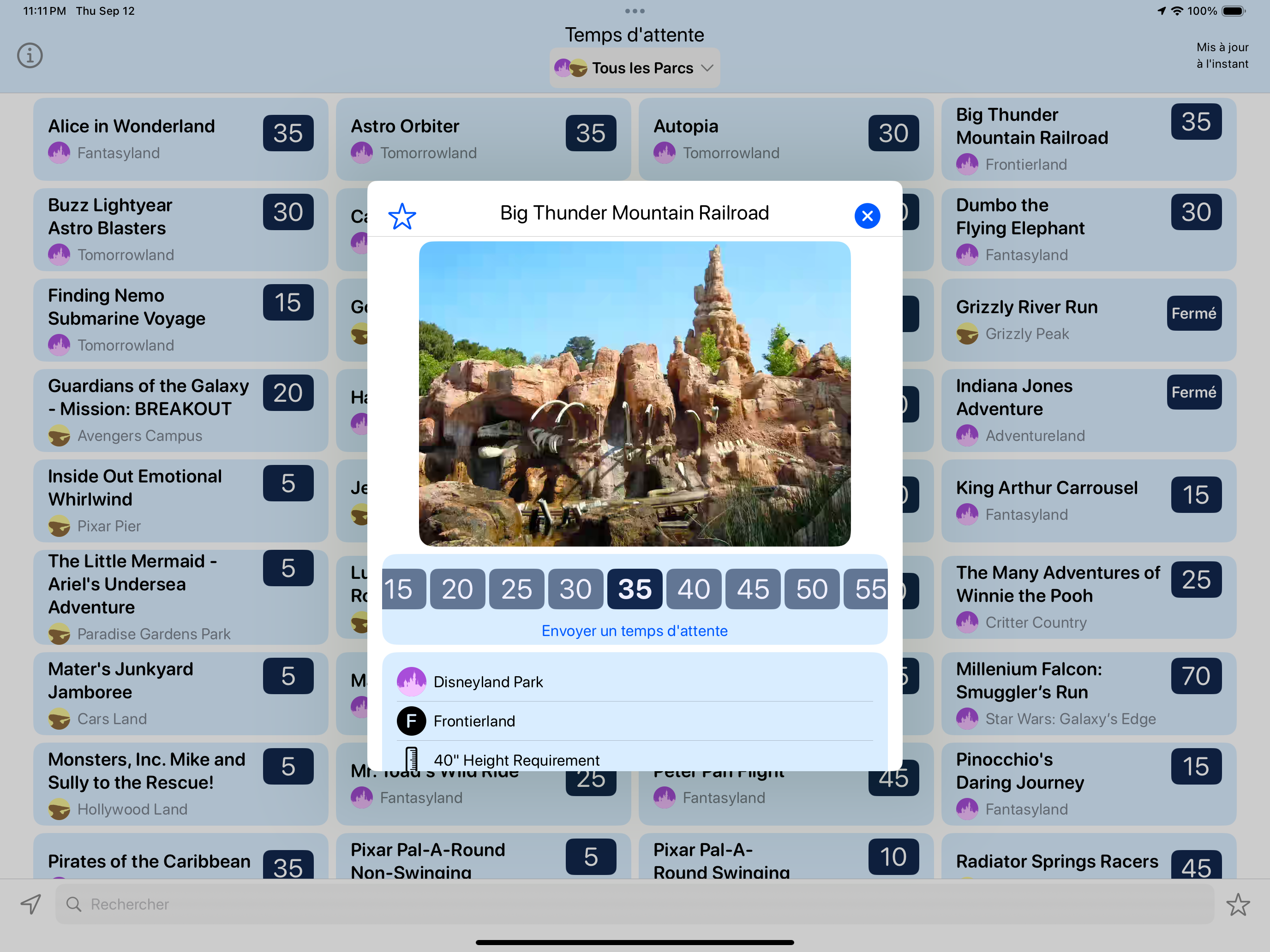
Task: Tap the 70 wait badge on Millenium Falcon
Action: point(1196,676)
